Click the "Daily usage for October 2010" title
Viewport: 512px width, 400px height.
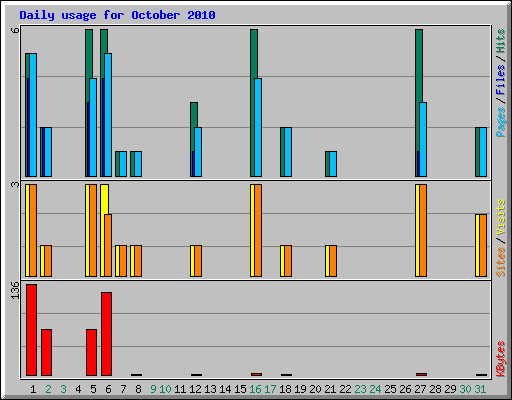[x=117, y=15]
